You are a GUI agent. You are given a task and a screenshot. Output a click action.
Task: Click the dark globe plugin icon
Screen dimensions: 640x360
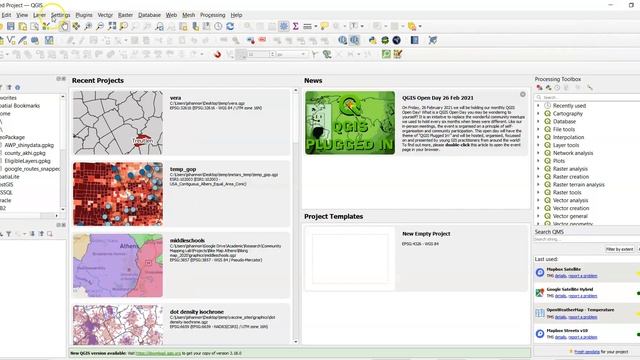[x=396, y=40]
